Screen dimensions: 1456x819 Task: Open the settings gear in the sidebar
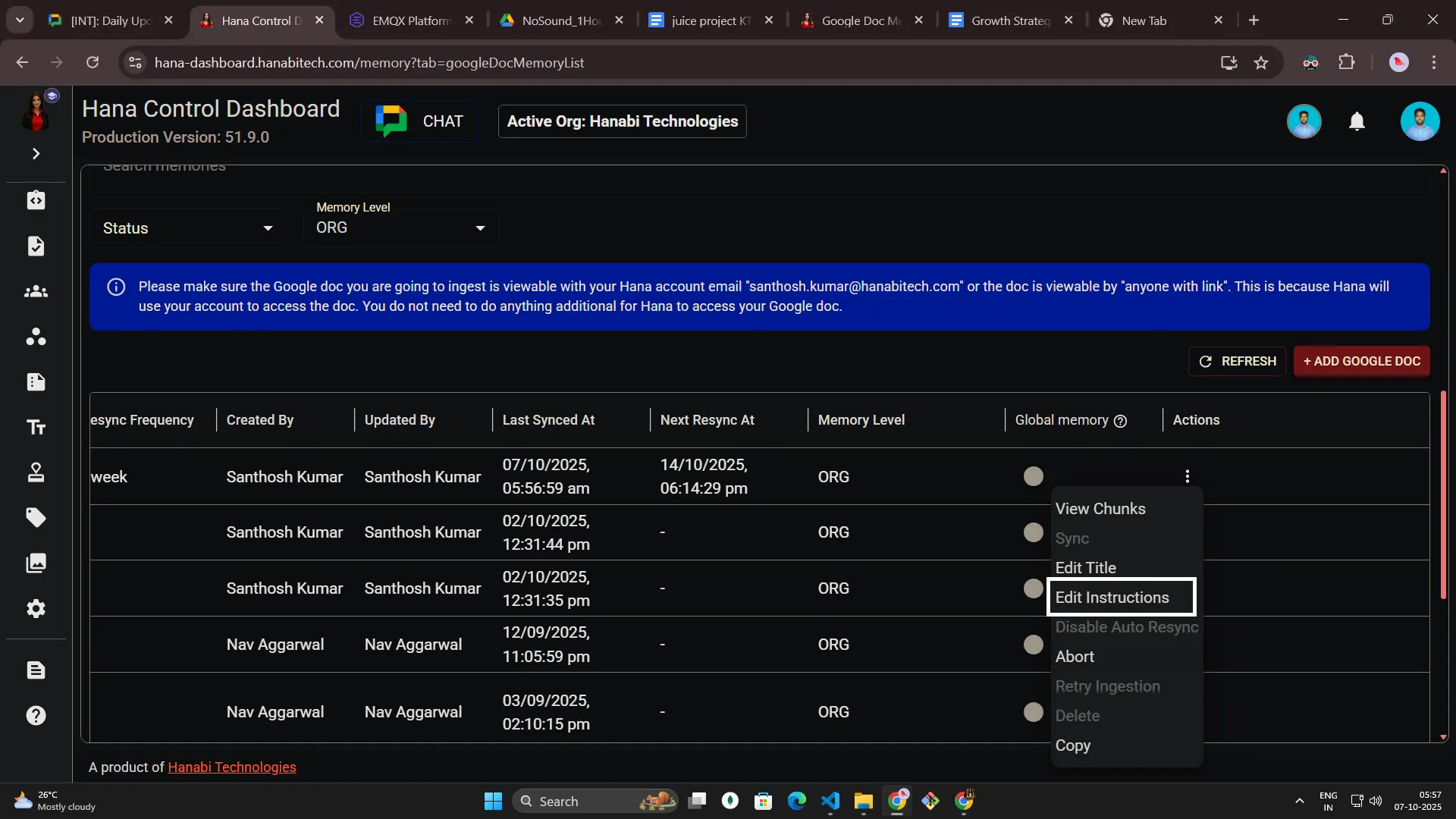36,609
